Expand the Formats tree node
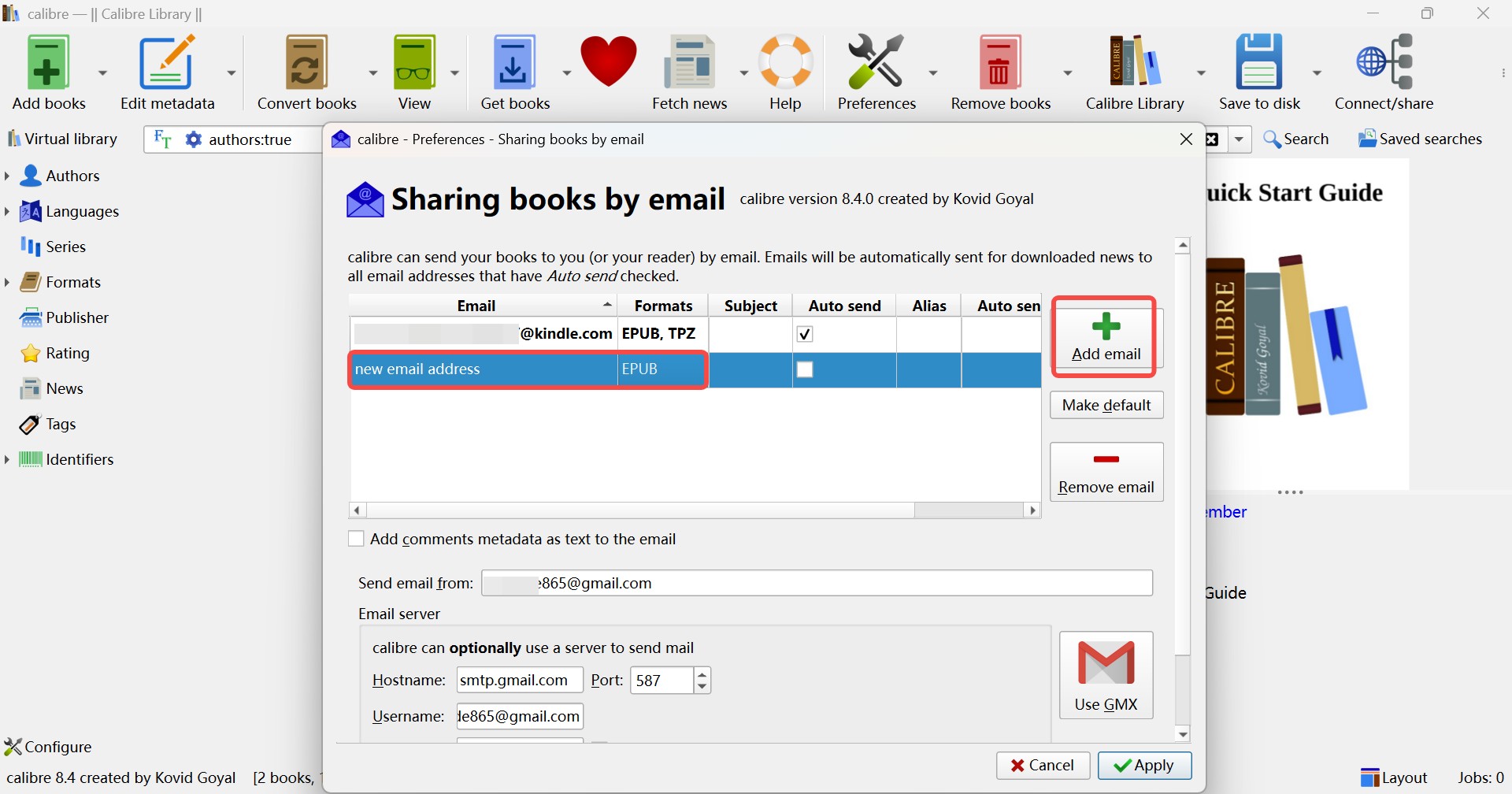 click(x=8, y=282)
